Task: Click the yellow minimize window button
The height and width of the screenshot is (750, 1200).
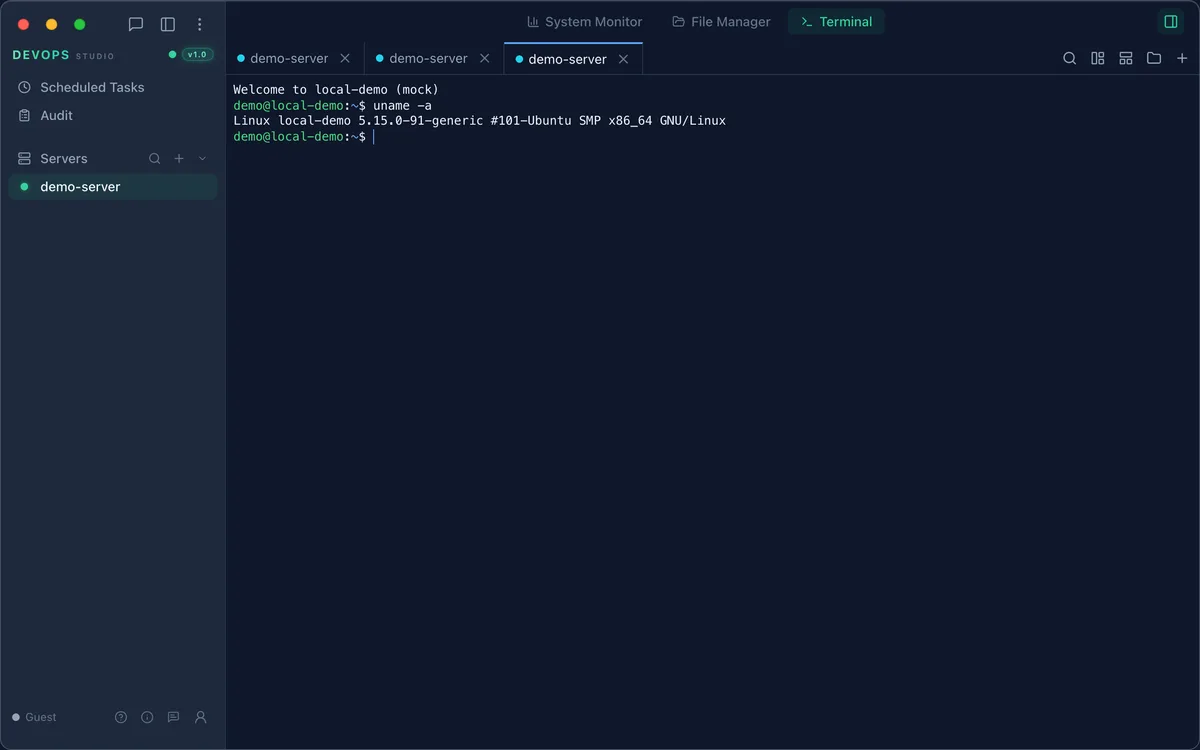Action: click(x=52, y=24)
